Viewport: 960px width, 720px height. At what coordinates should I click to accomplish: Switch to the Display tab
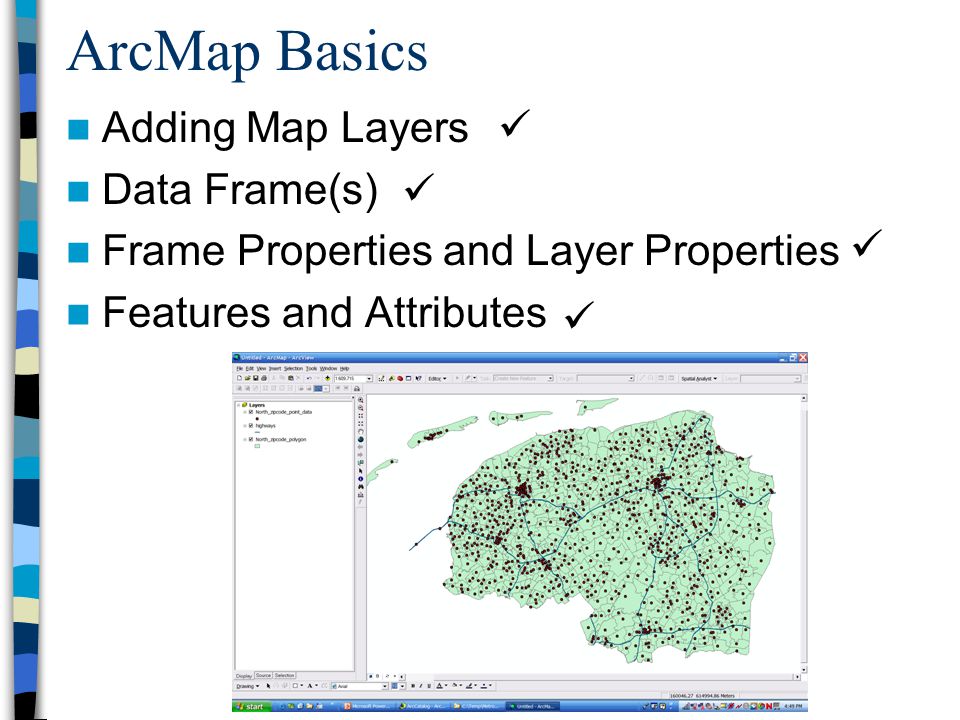(x=244, y=676)
